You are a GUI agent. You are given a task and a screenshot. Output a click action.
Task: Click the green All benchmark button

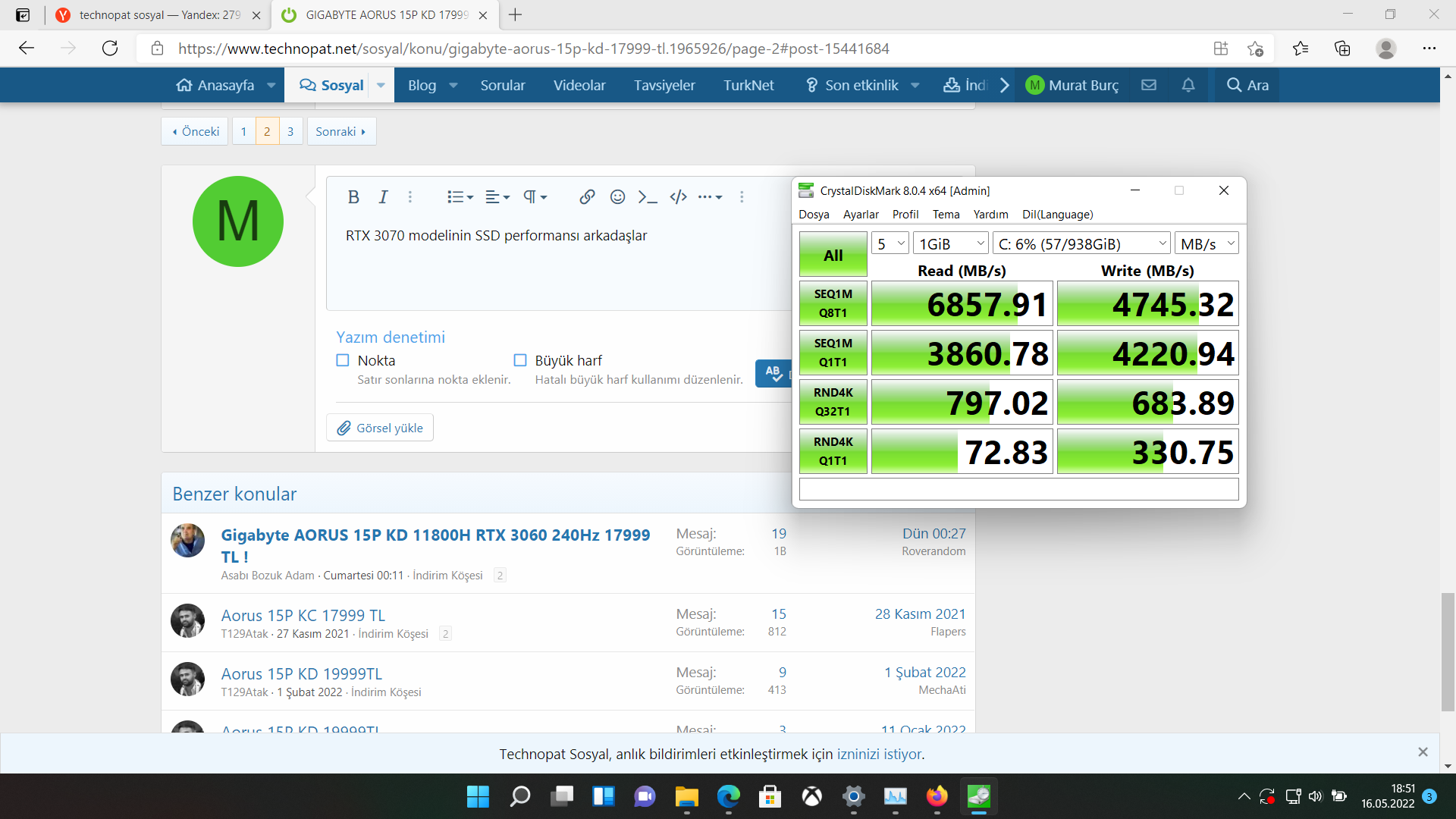833,255
